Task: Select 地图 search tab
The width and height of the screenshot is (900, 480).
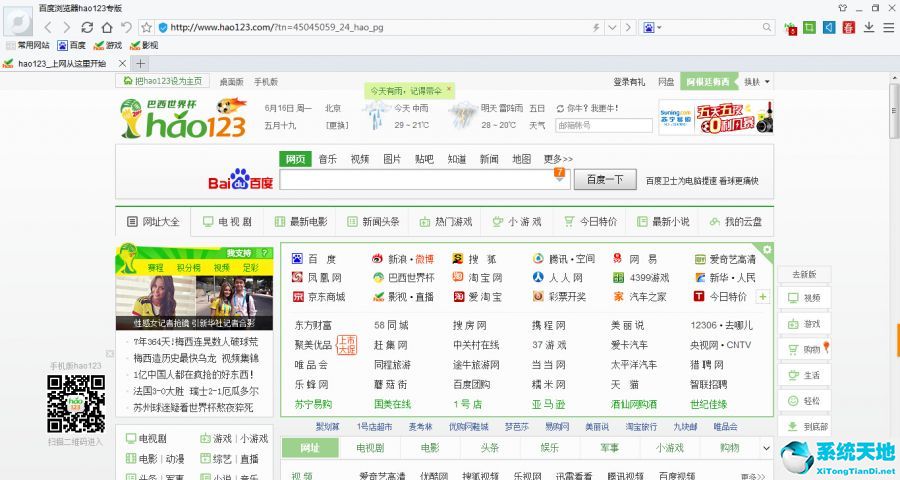Action: click(521, 159)
